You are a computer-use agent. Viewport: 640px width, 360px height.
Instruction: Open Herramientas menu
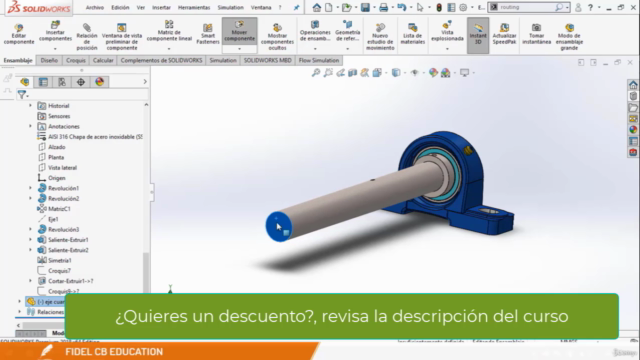tap(194, 7)
